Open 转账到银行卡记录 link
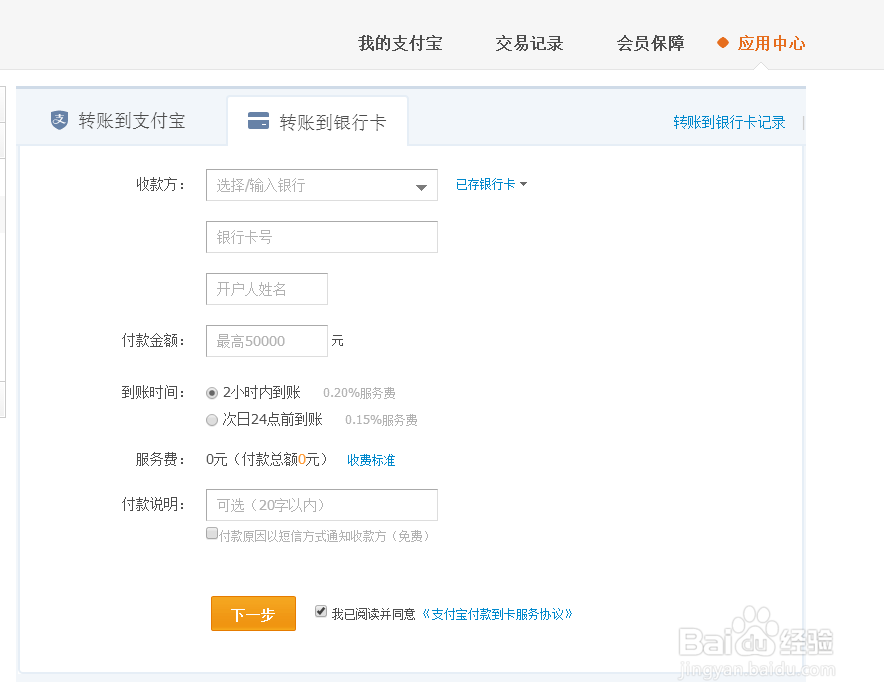This screenshot has height=700, width=884. 729,122
